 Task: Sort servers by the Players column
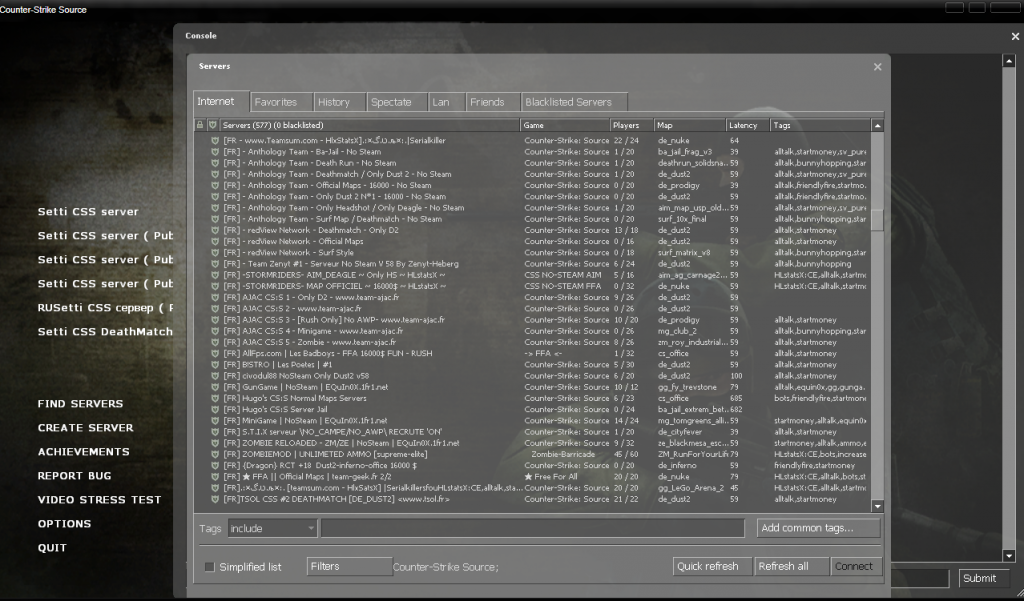click(632, 125)
